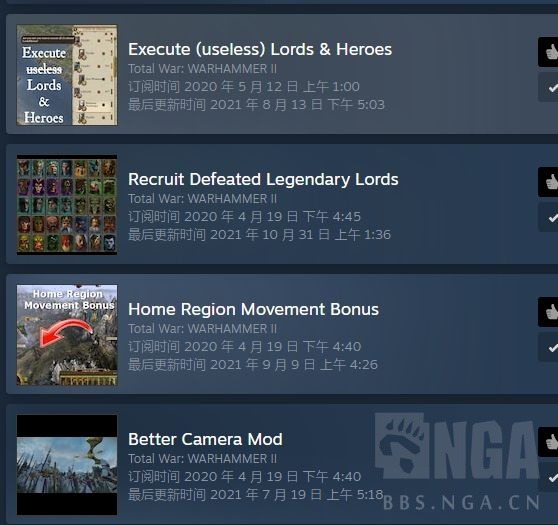558x525 pixels.
Task: Click Execute useless Lords & Heroes thumbnail
Action: pyautogui.click(x=67, y=75)
